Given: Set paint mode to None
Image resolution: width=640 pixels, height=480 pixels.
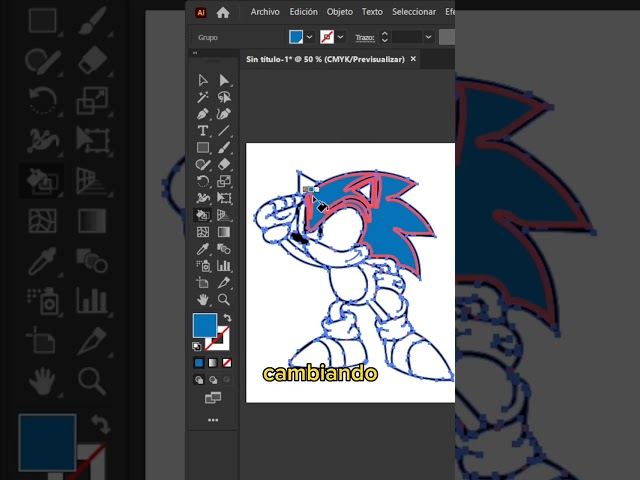Looking at the screenshot, I should pyautogui.click(x=227, y=362).
